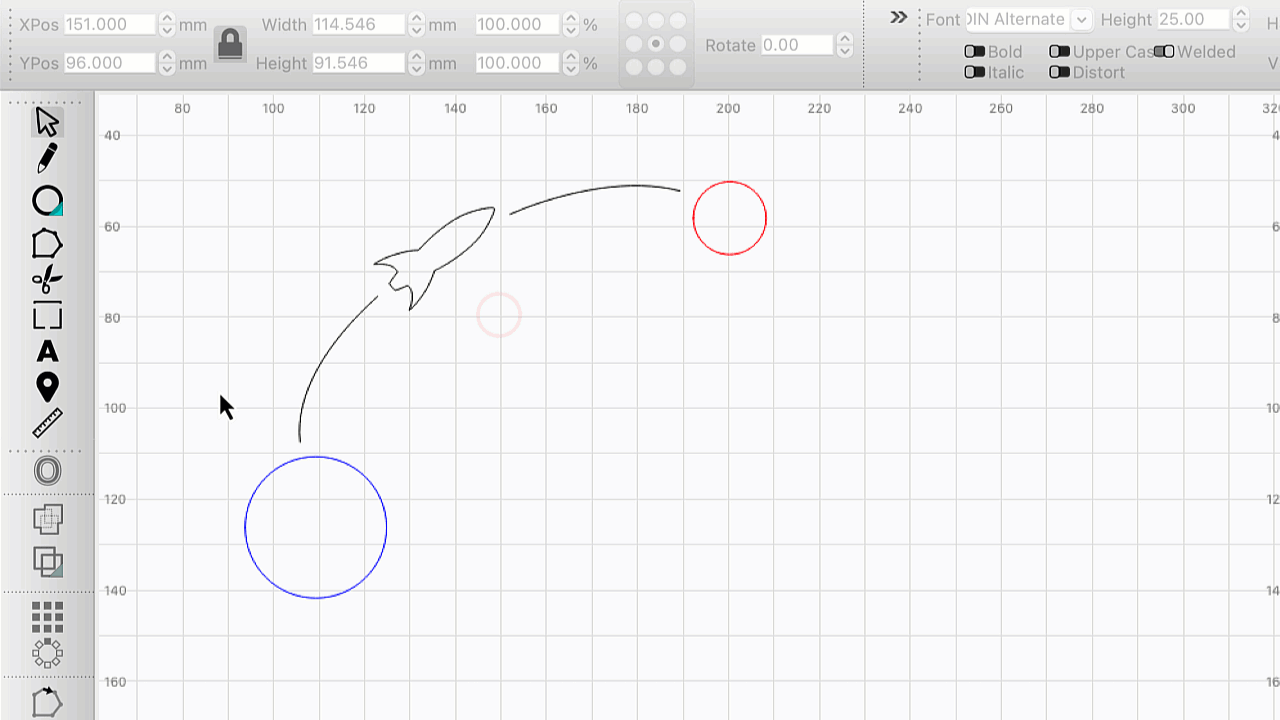Toggle the Welded text switch
Viewport: 1280px width, 720px height.
click(x=1163, y=52)
